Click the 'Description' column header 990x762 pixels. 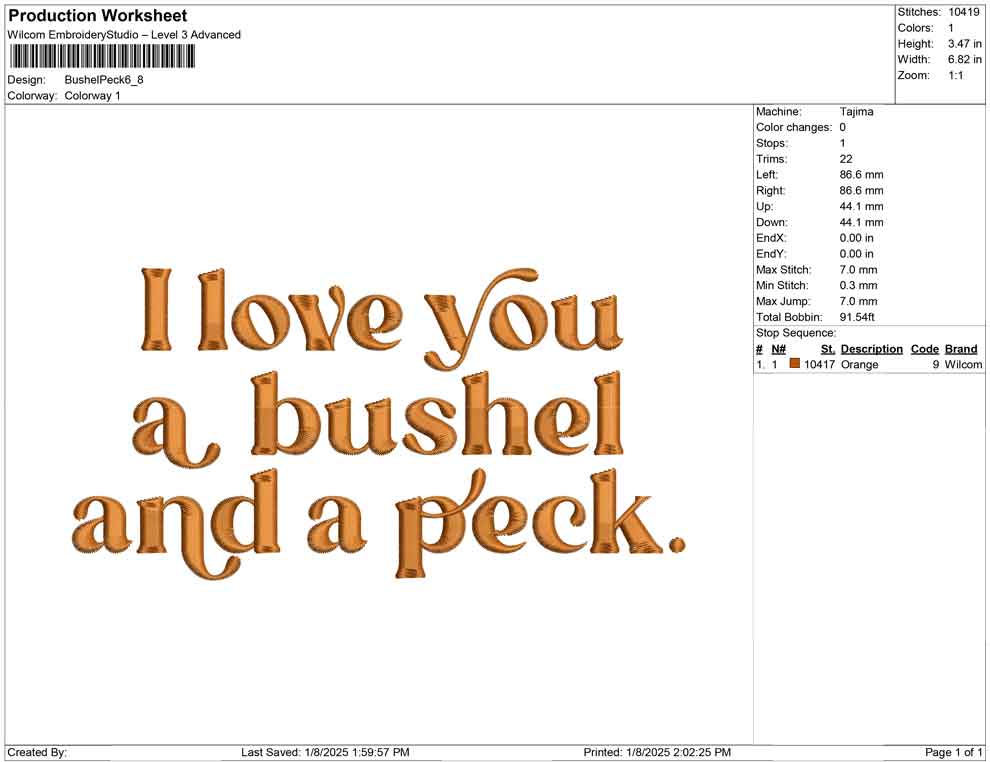click(871, 349)
